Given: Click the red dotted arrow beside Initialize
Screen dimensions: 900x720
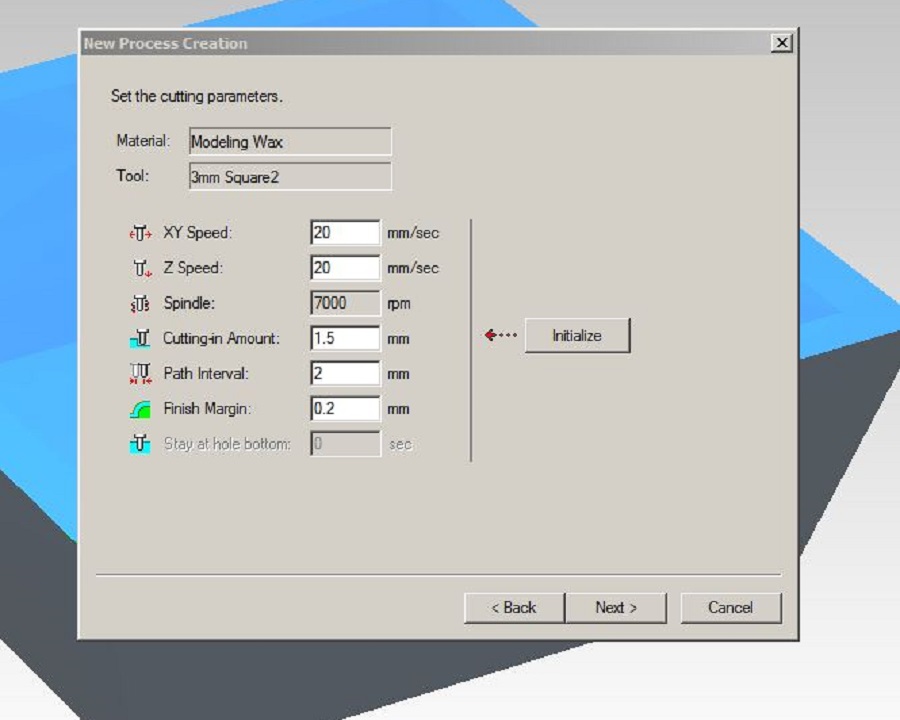Looking at the screenshot, I should click(501, 335).
